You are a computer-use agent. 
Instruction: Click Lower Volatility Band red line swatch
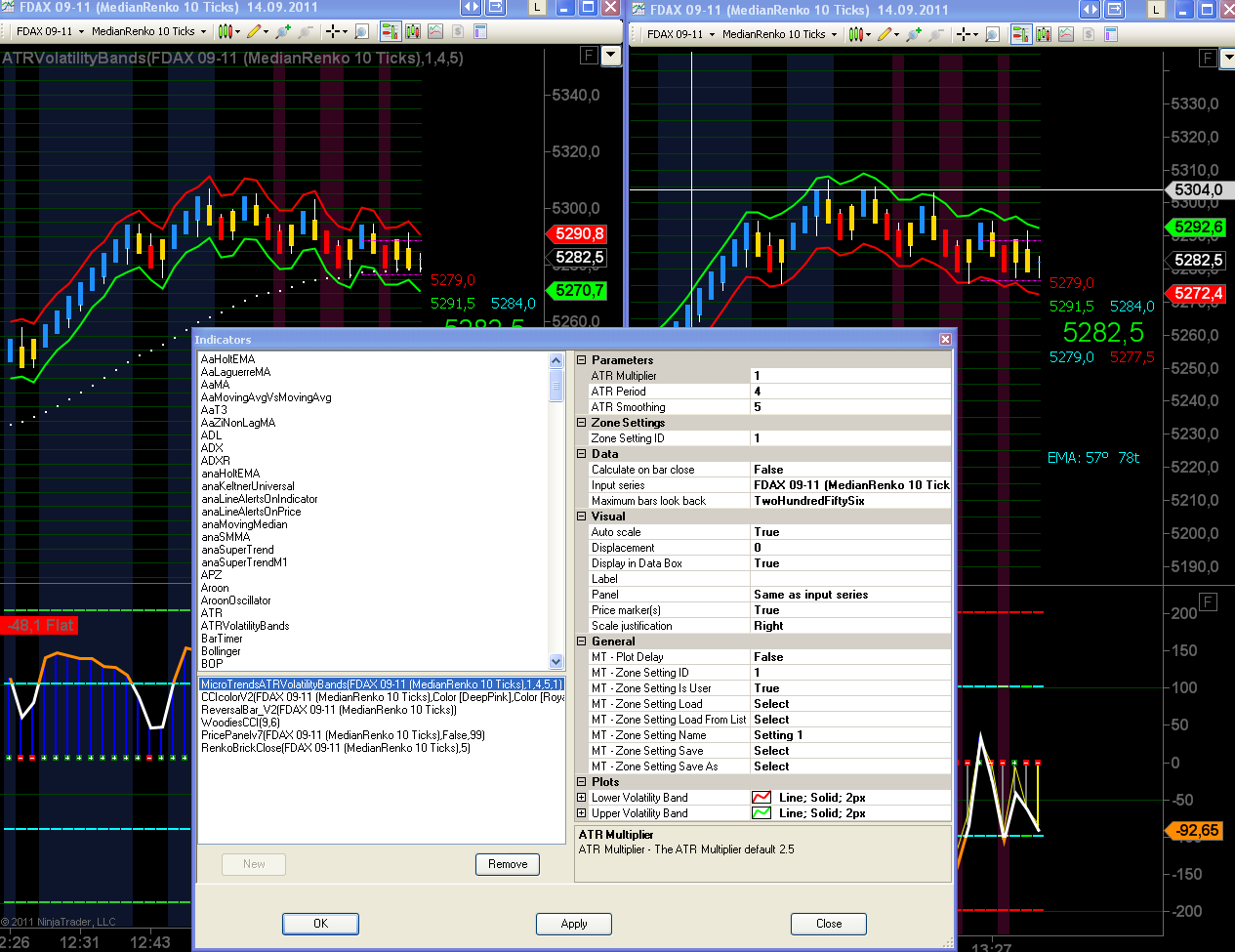[x=762, y=798]
